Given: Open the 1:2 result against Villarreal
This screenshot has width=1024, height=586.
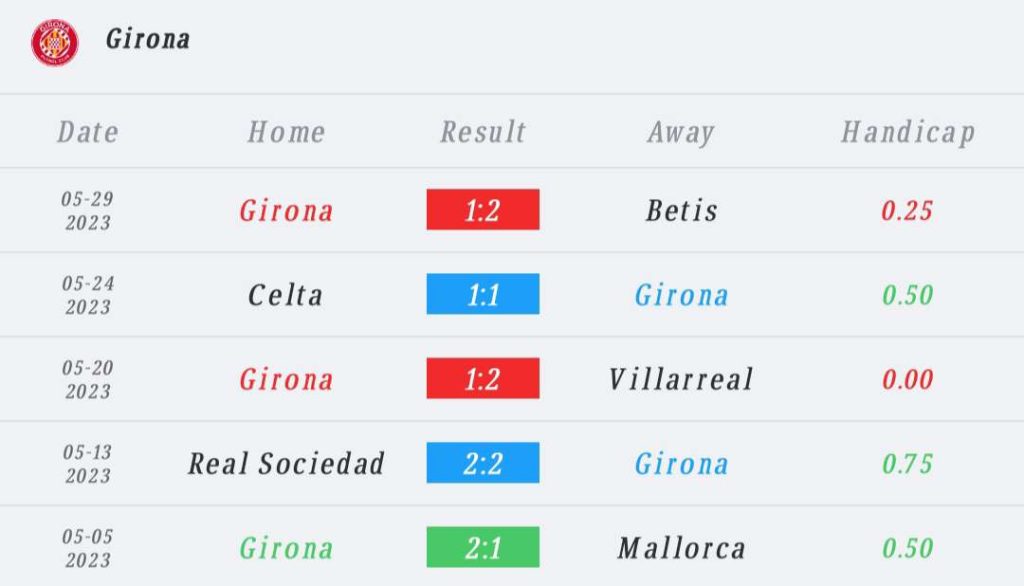Looking at the screenshot, I should coord(483,378).
